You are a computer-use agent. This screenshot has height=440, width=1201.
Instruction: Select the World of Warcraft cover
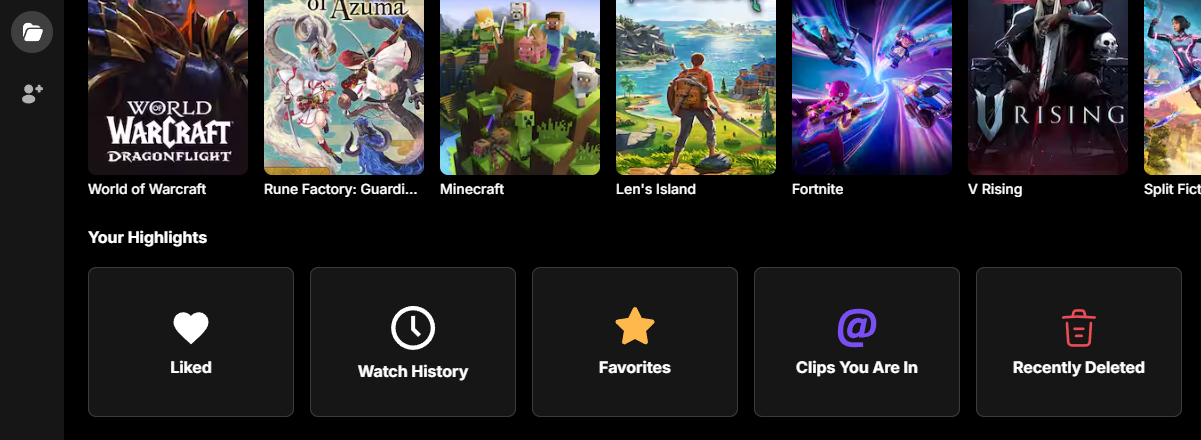168,87
